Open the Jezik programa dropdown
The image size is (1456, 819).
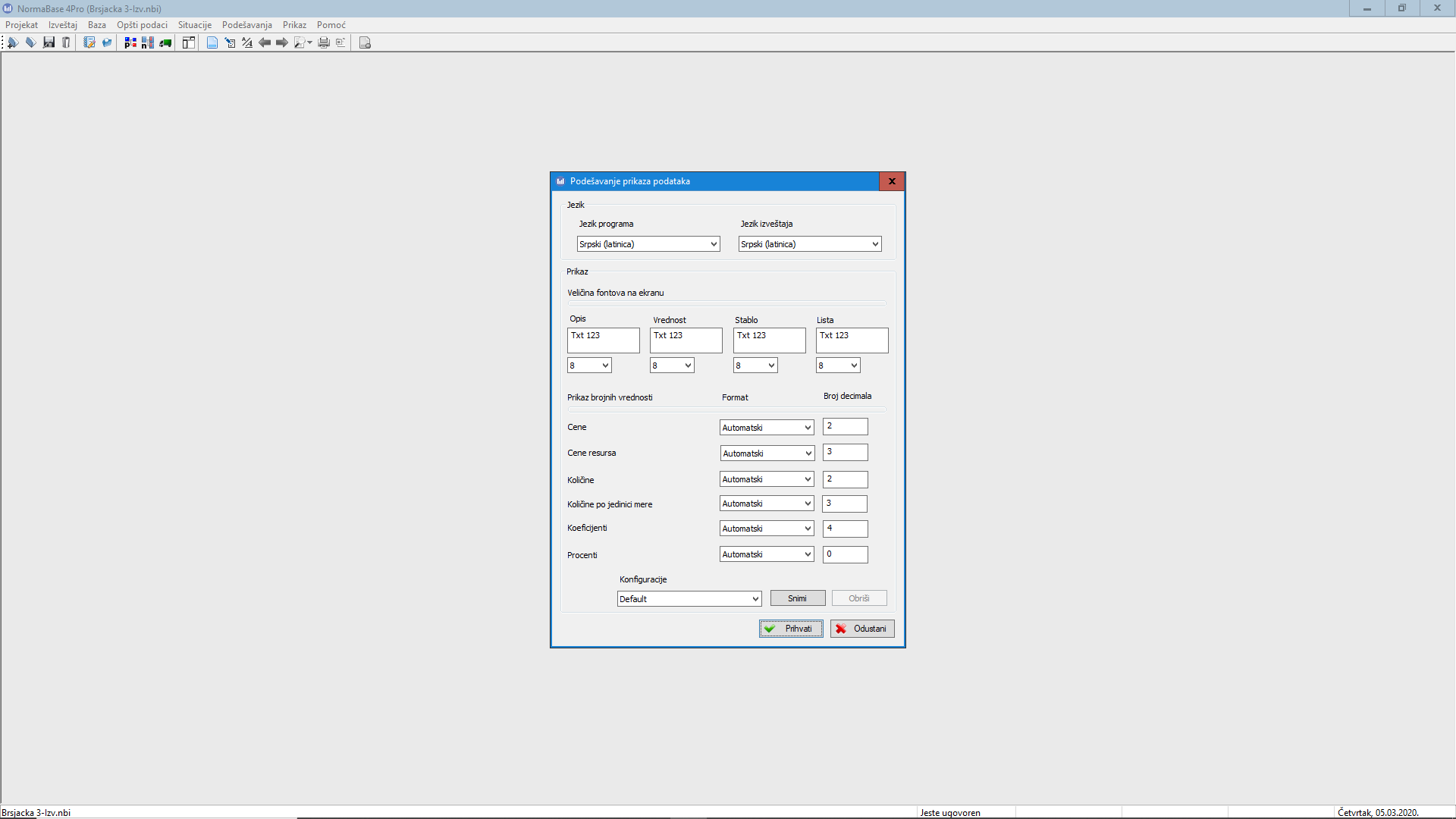point(648,244)
